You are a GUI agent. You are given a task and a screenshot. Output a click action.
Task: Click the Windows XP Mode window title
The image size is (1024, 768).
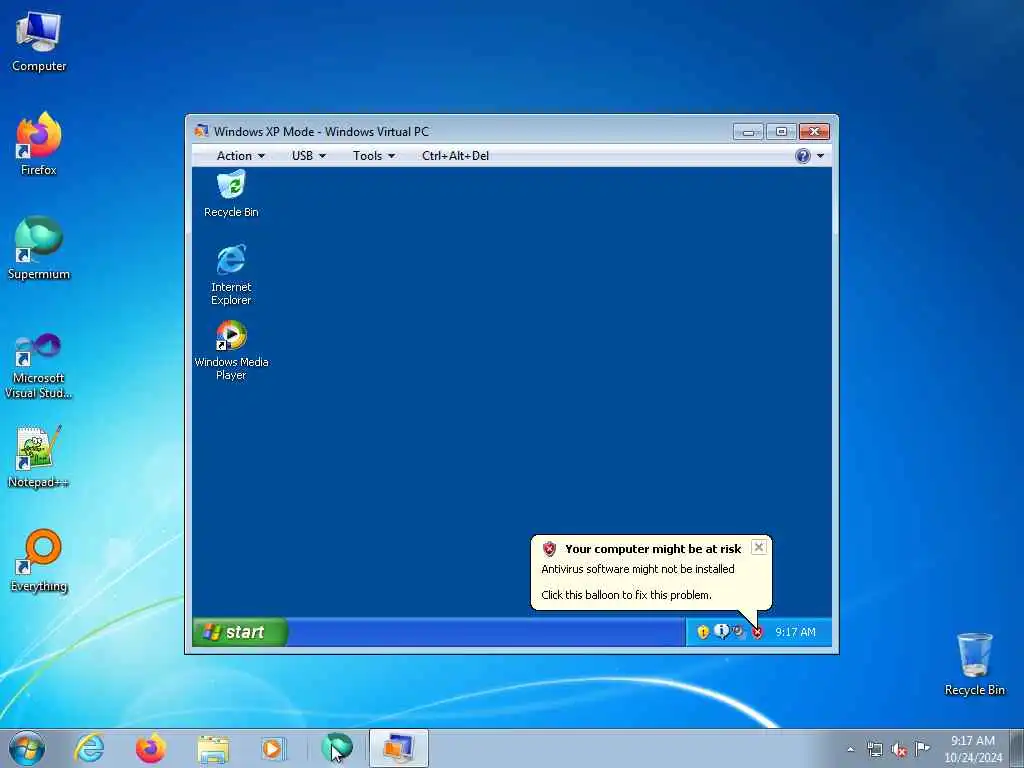pos(321,131)
